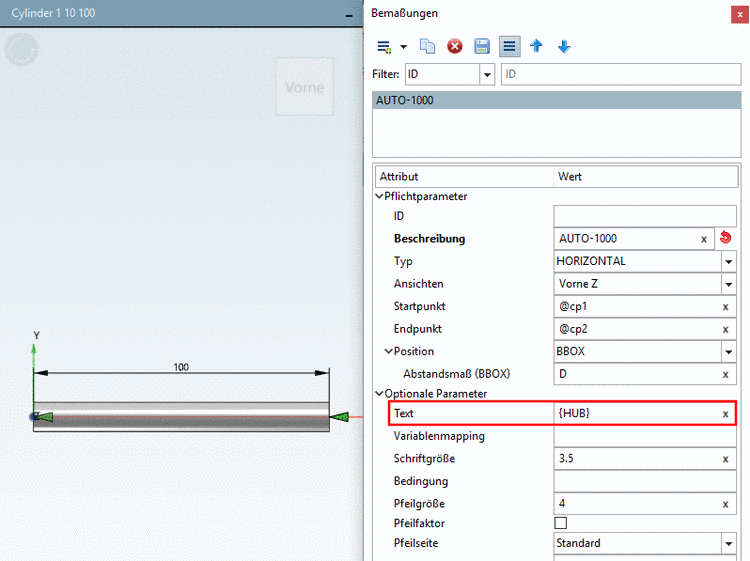
Task: Click the save dimensions icon
Action: [482, 46]
